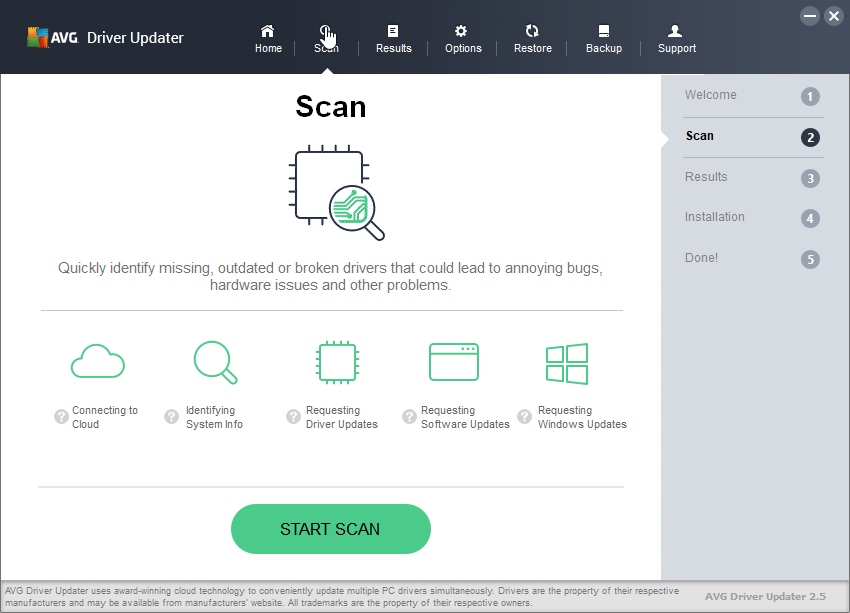Click help mark beside Connecting to Cloud

pos(61,417)
